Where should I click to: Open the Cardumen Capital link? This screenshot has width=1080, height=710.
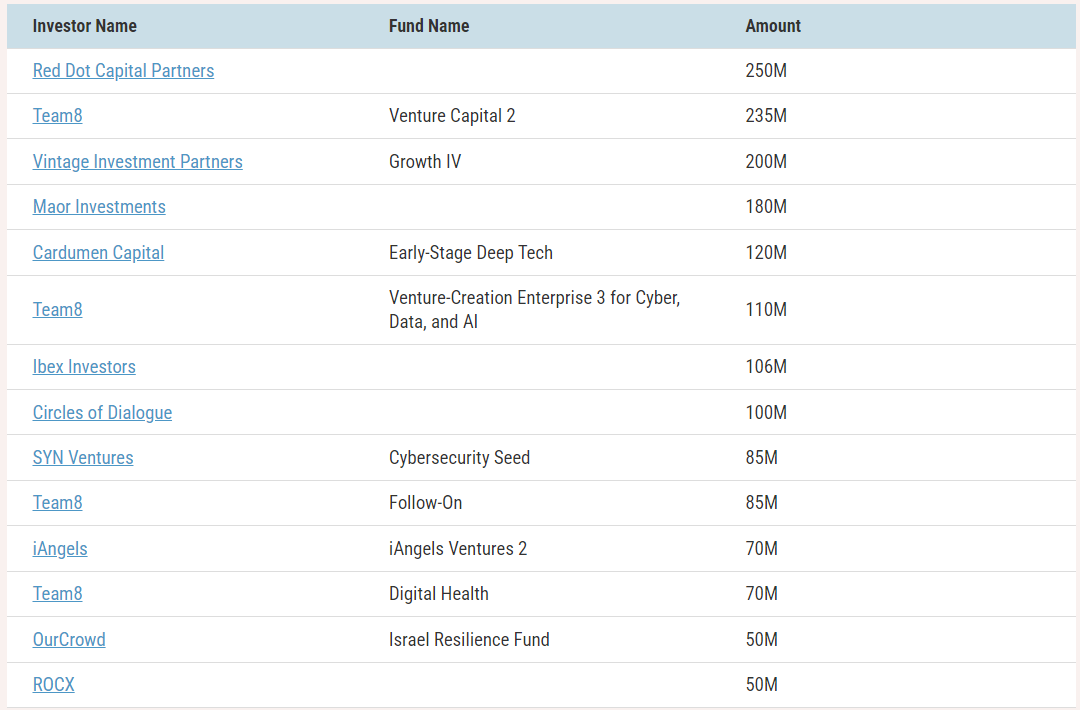pos(98,253)
